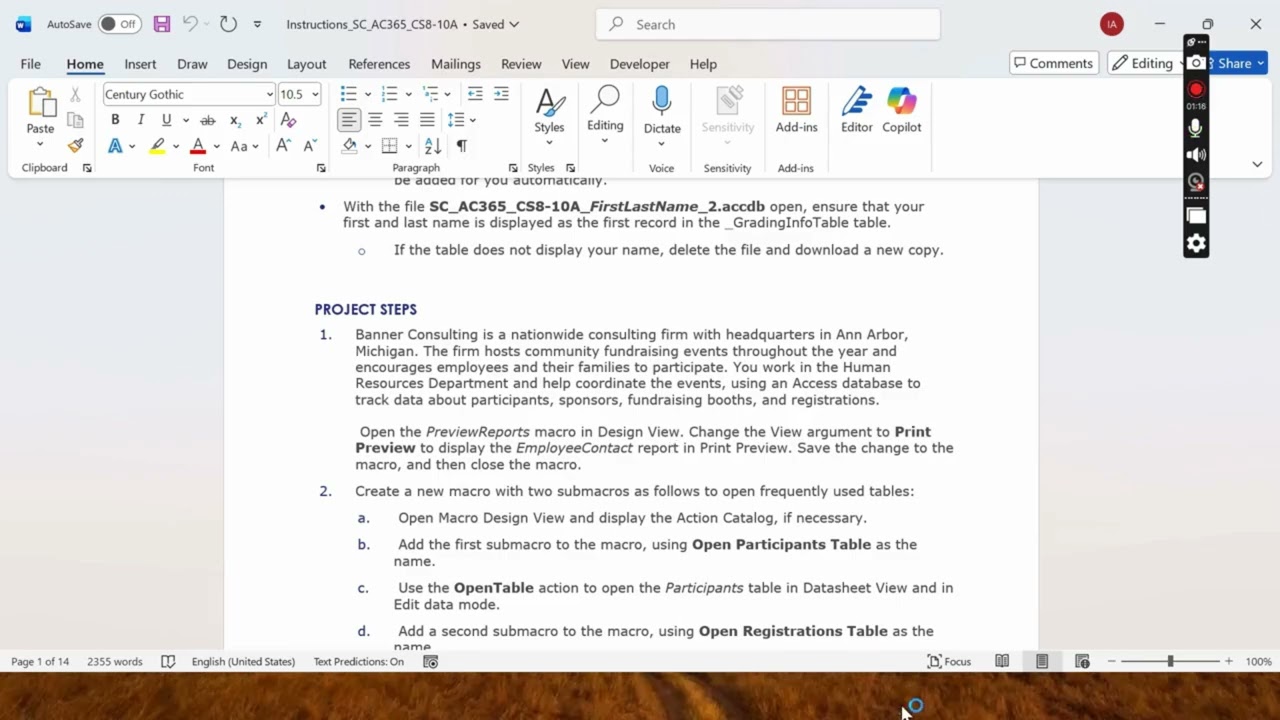This screenshot has width=1280, height=720.
Task: Switch to Insert tab
Action: point(140,64)
